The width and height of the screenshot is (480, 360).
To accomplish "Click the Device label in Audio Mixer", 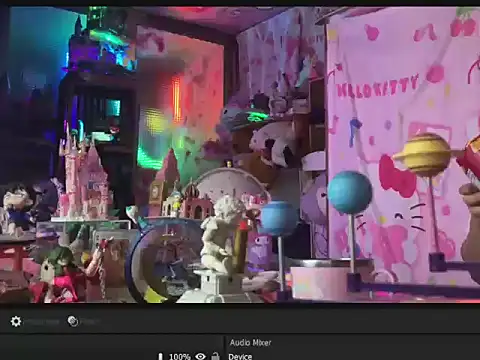I will click(x=240, y=356).
